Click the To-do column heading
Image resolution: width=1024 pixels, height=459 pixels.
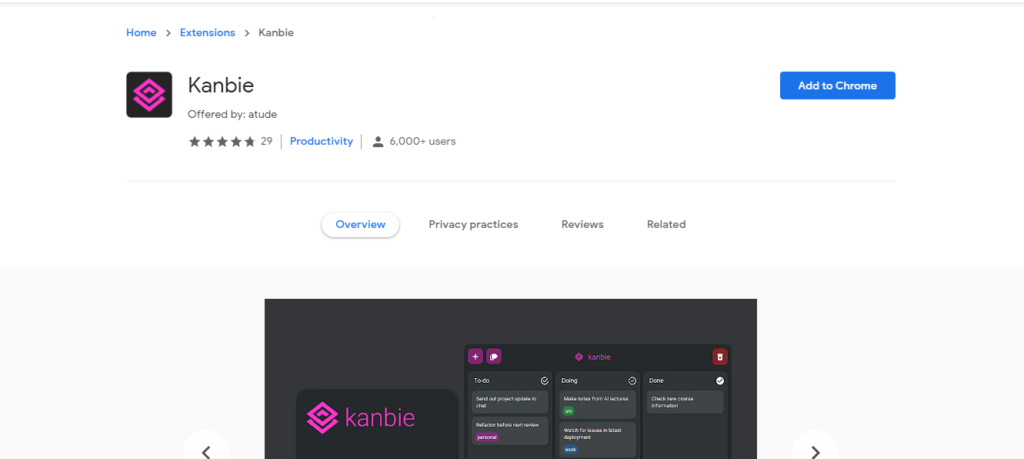click(482, 381)
